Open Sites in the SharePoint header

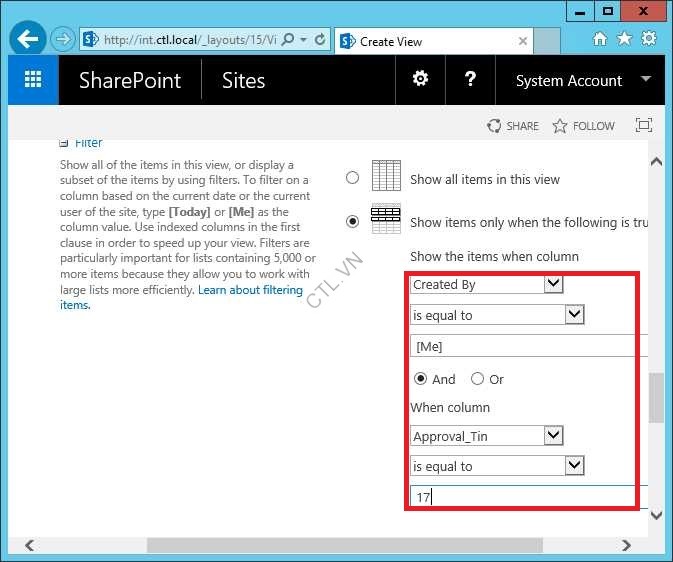click(x=243, y=81)
